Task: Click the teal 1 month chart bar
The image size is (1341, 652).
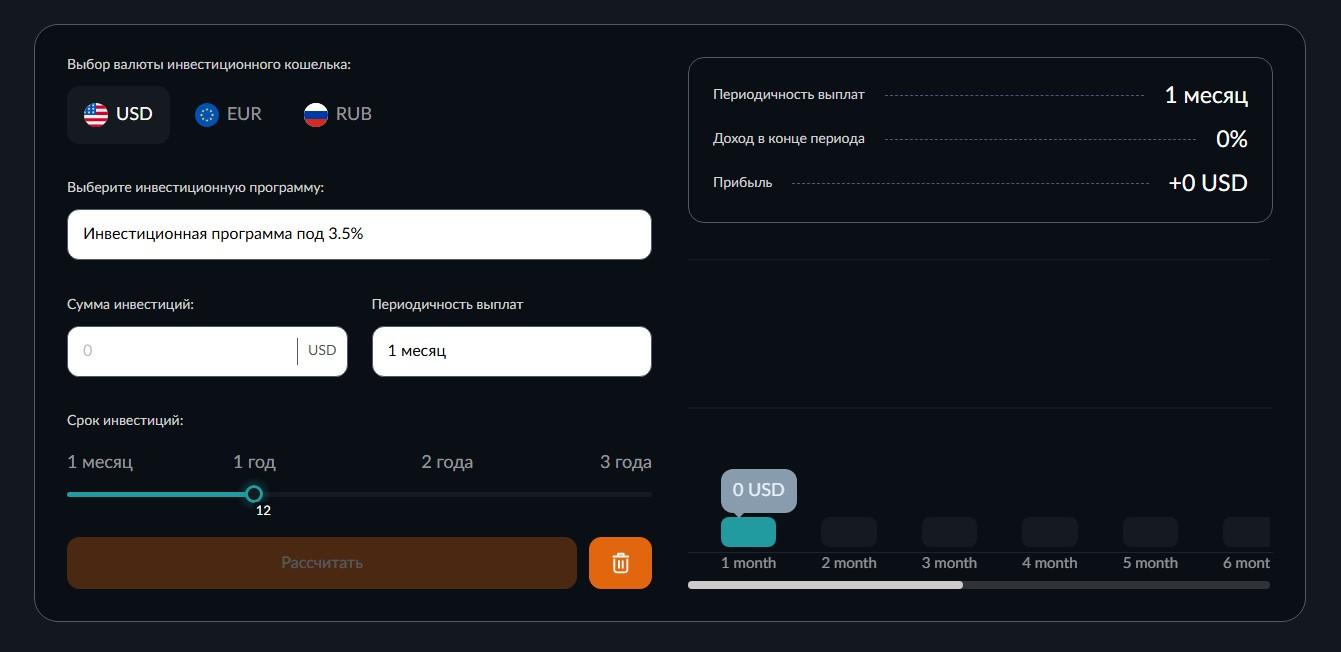Action: (748, 532)
